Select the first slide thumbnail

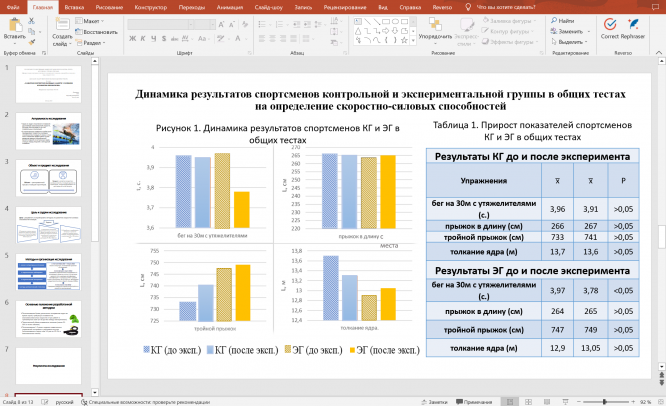pos(48,85)
